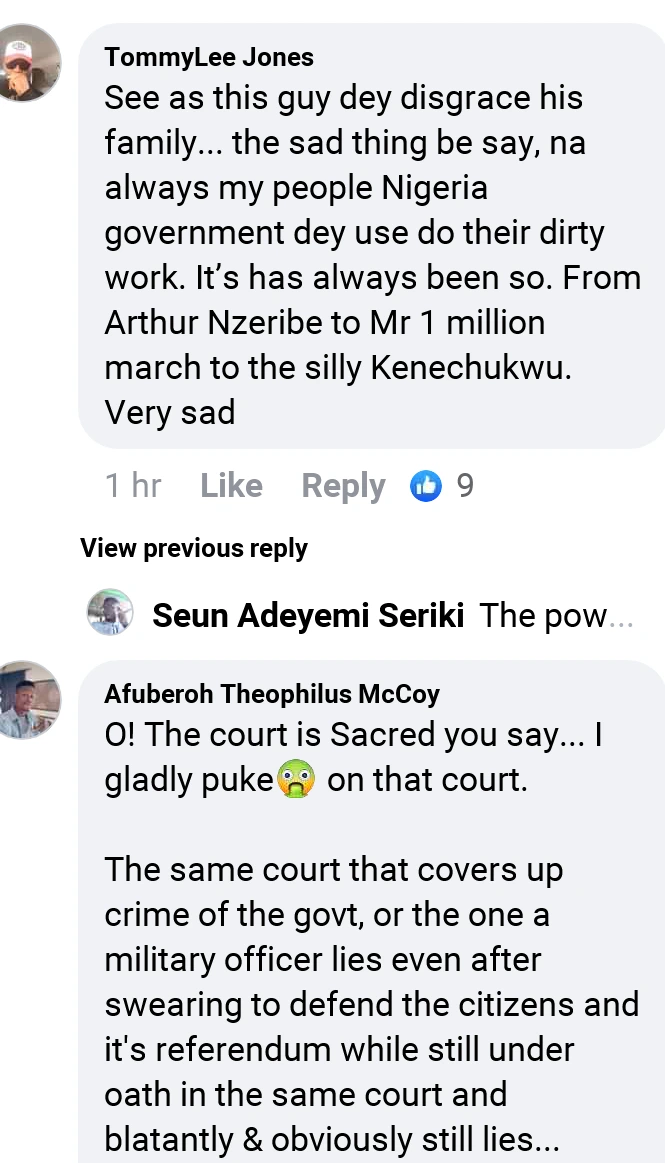The width and height of the screenshot is (665, 1163).
Task: Reply to TommyLee Jones's comment
Action: [343, 486]
